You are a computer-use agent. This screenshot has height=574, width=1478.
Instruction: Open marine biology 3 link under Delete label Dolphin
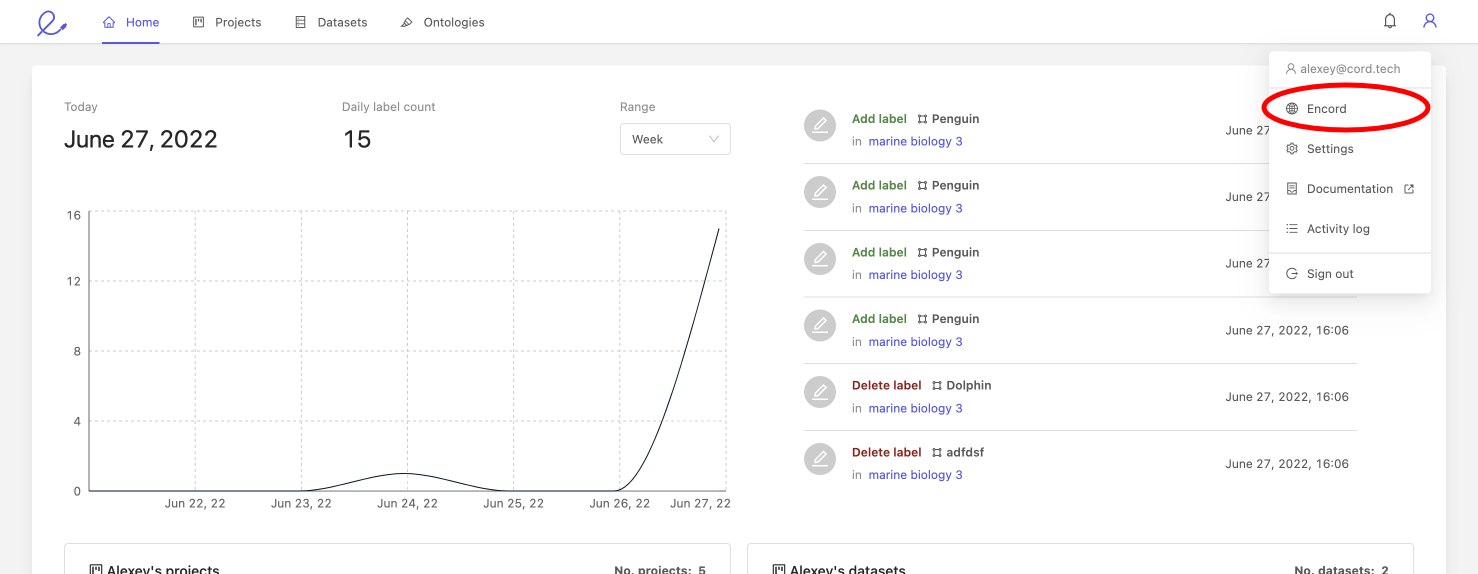point(915,409)
